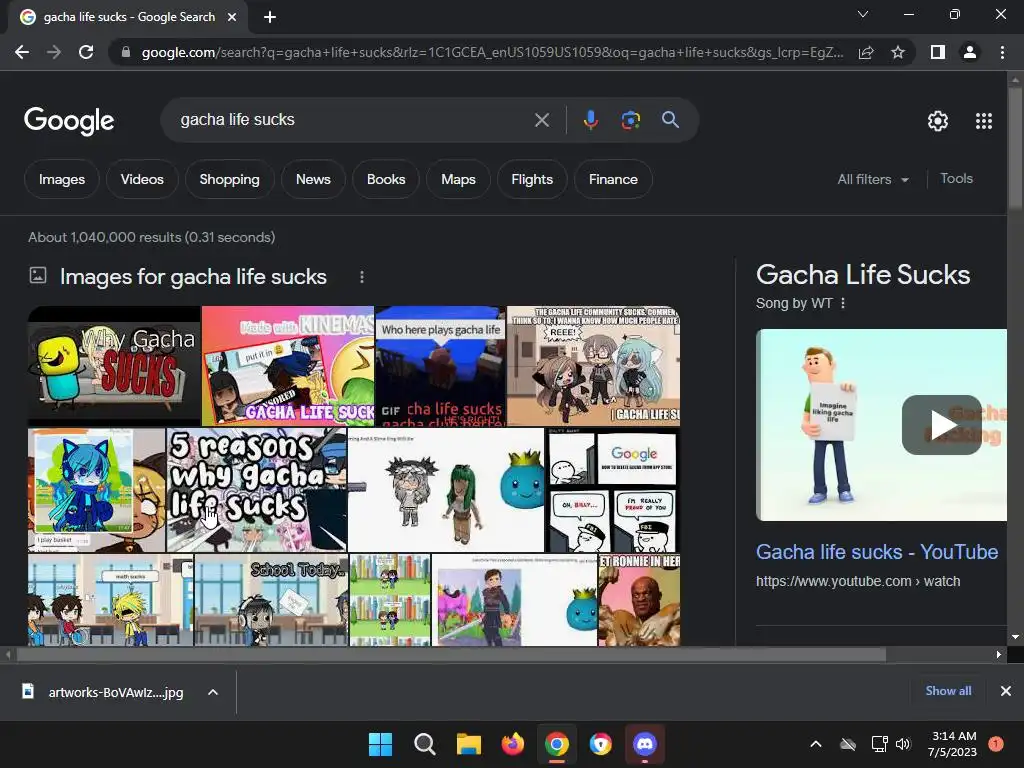Open Discord from taskbar

pyautogui.click(x=645, y=744)
